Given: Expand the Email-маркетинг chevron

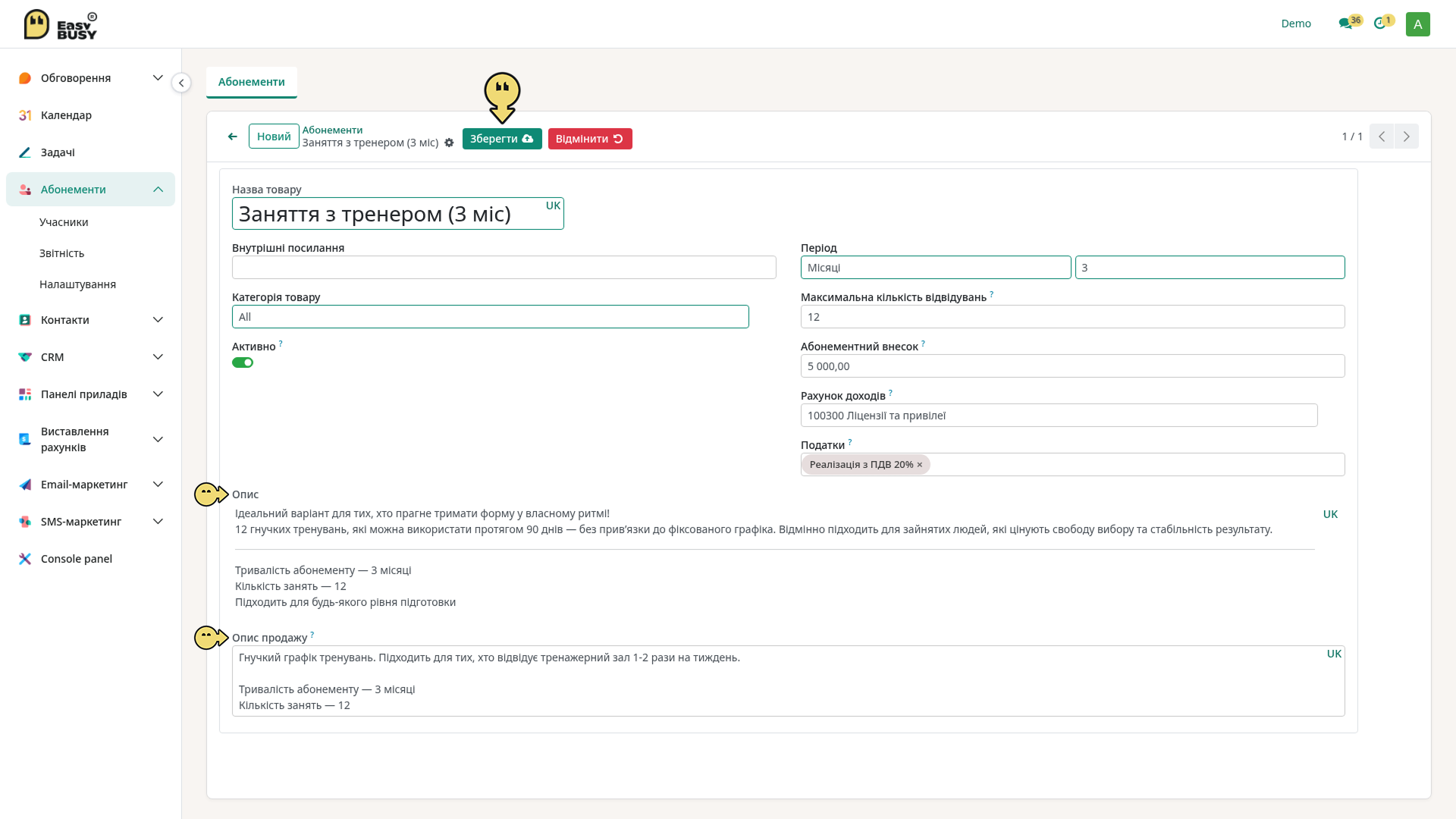Looking at the screenshot, I should 158,485.
